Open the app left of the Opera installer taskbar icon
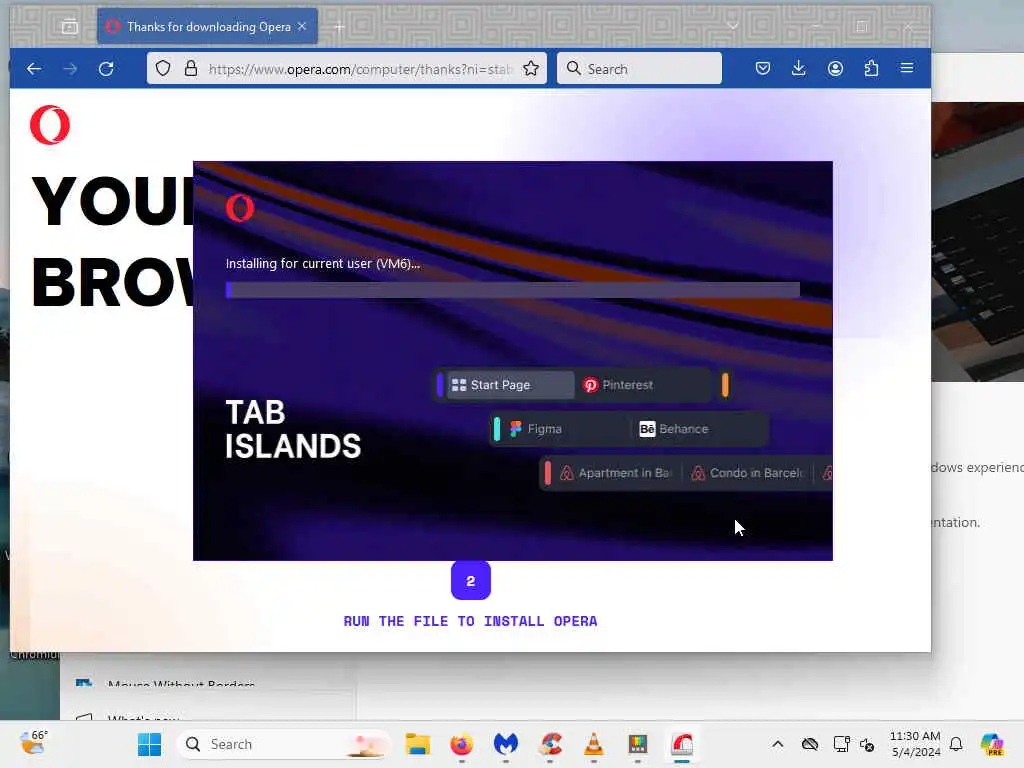 [x=638, y=744]
